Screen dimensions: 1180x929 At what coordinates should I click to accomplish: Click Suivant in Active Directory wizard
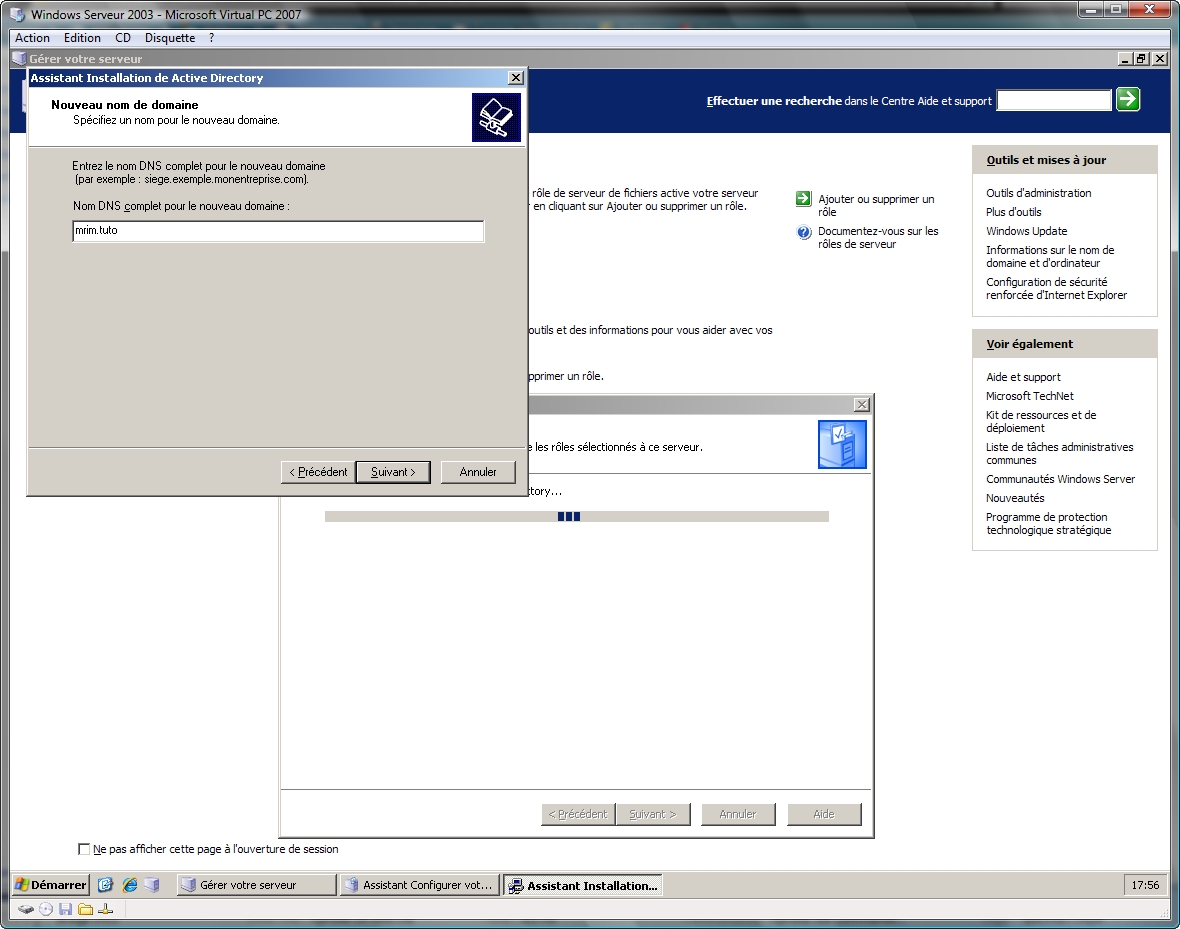pos(393,472)
